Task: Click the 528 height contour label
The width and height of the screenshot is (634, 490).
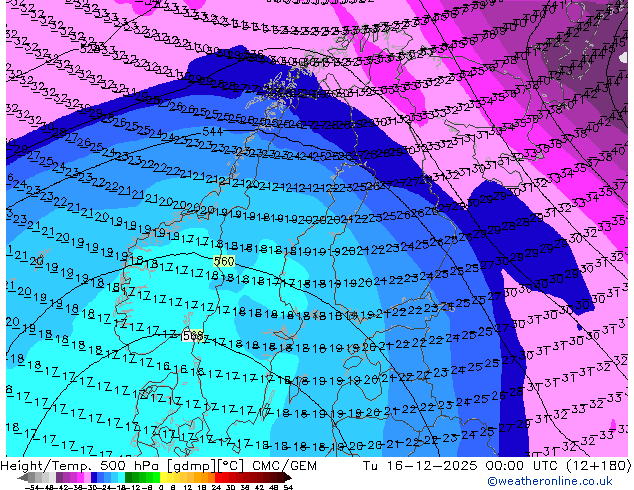Action: pyautogui.click(x=90, y=49)
